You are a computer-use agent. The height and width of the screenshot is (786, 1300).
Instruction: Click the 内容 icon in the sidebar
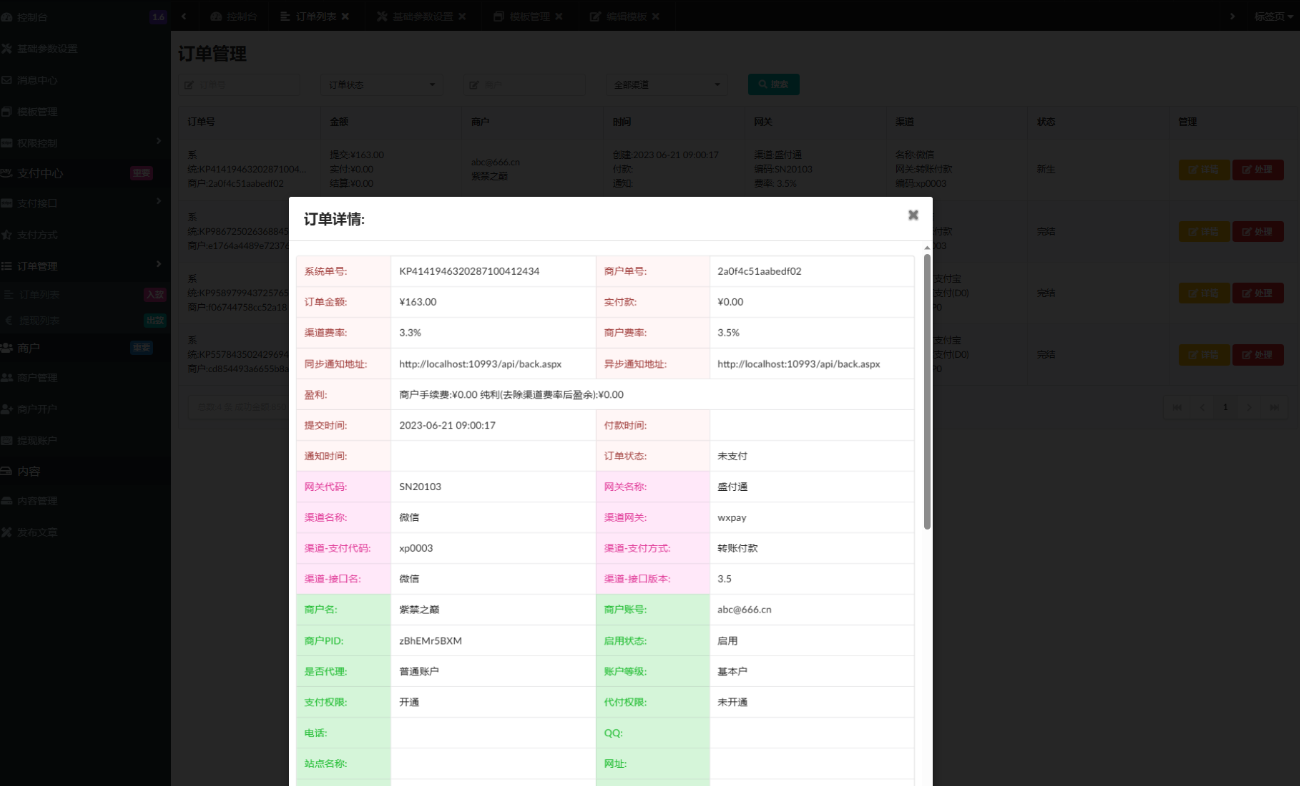[x=7, y=471]
